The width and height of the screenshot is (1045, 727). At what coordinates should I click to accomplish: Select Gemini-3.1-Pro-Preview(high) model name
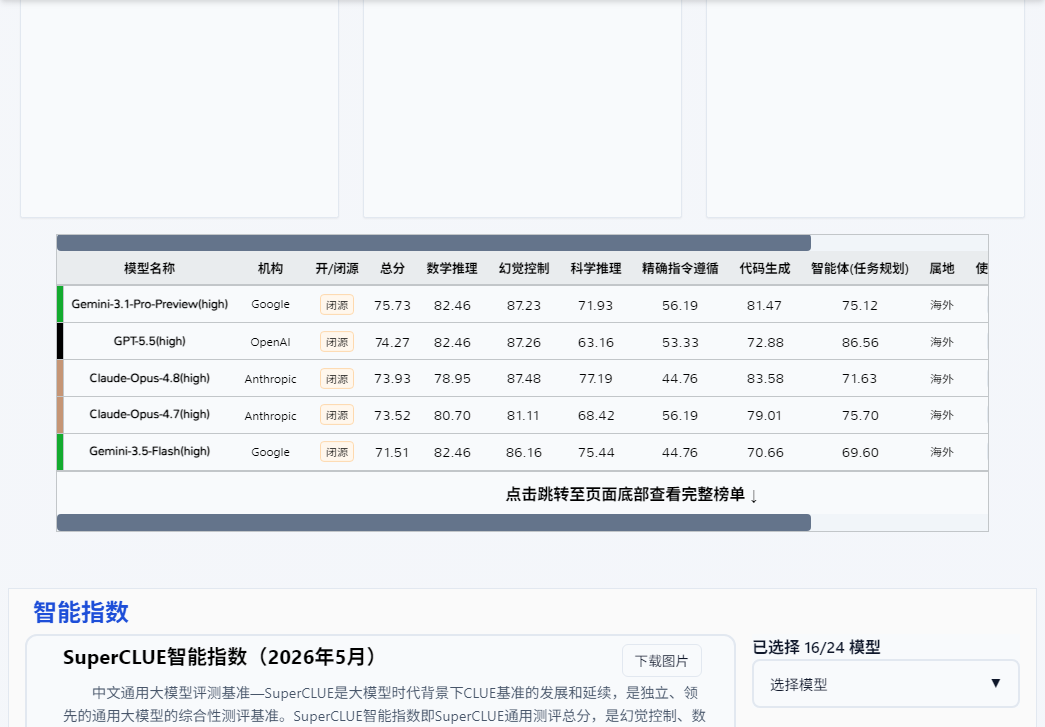149,304
